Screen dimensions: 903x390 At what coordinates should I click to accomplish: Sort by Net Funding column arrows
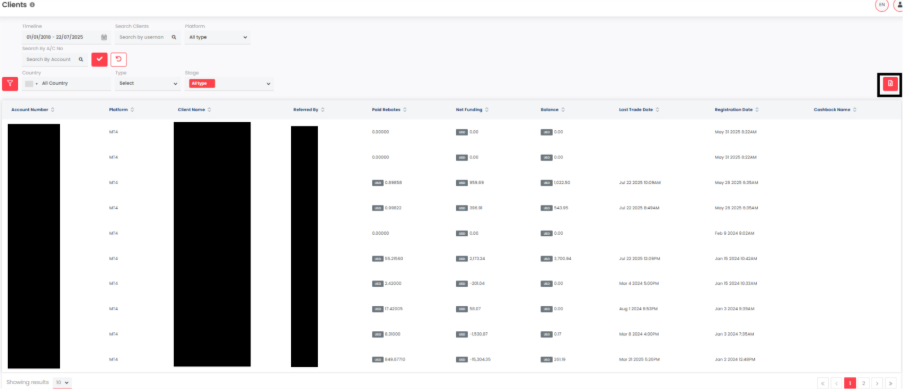pyautogui.click(x=487, y=109)
